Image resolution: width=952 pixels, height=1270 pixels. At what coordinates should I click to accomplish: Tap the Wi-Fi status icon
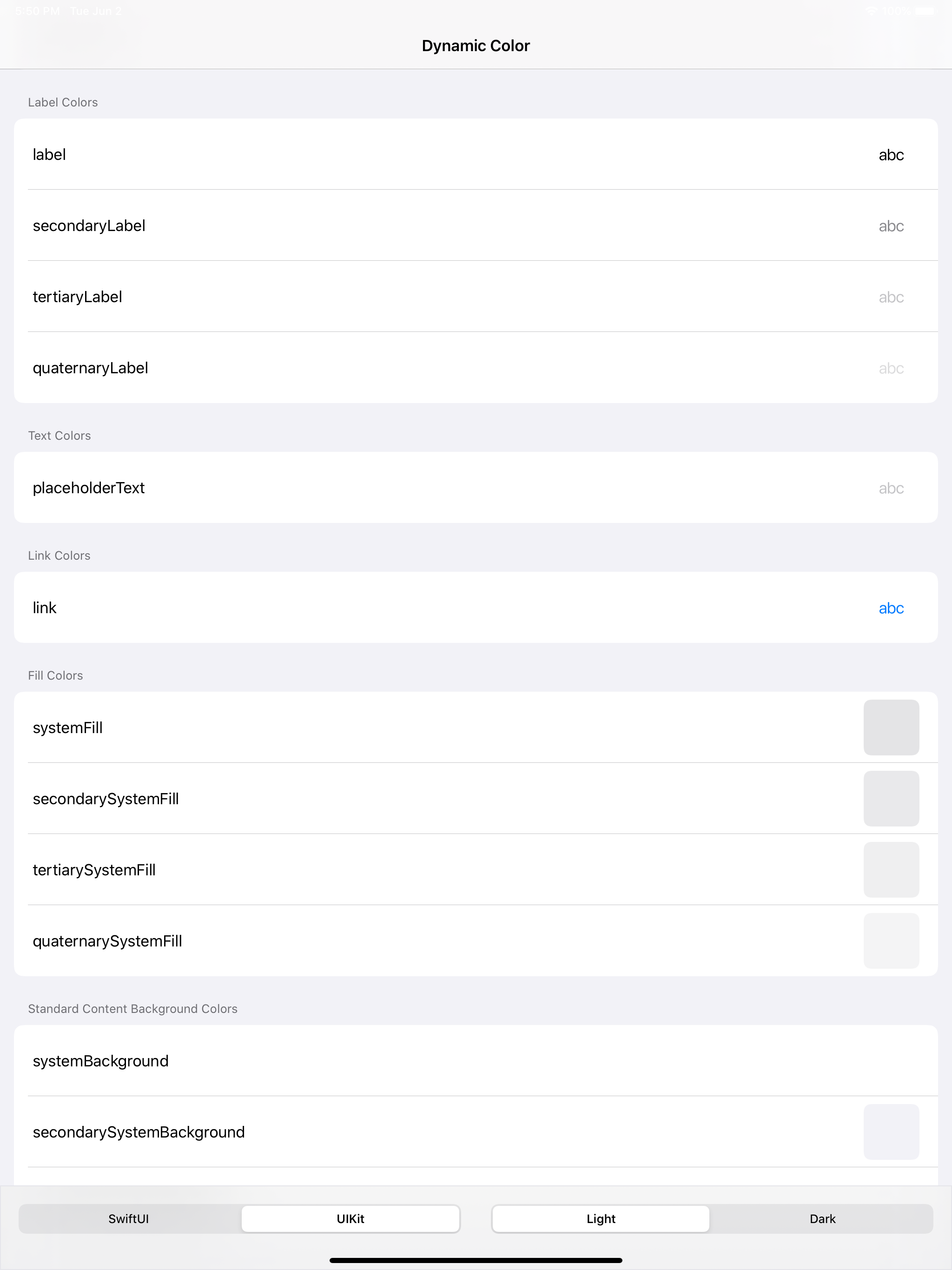tap(872, 10)
